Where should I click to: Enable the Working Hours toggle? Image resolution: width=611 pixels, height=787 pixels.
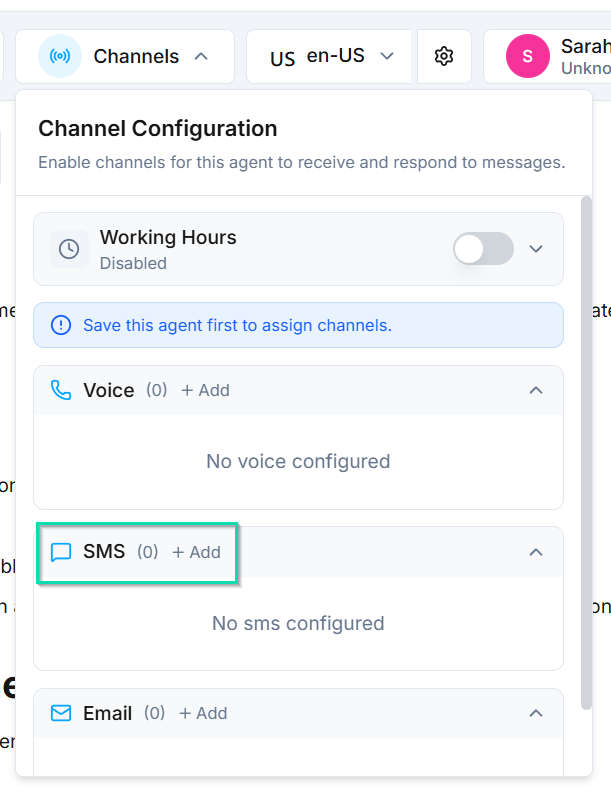(x=483, y=249)
